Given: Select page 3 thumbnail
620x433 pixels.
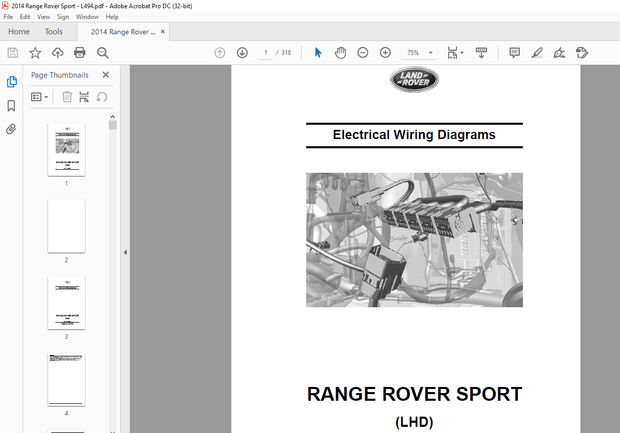Looking at the screenshot, I should pos(66,302).
